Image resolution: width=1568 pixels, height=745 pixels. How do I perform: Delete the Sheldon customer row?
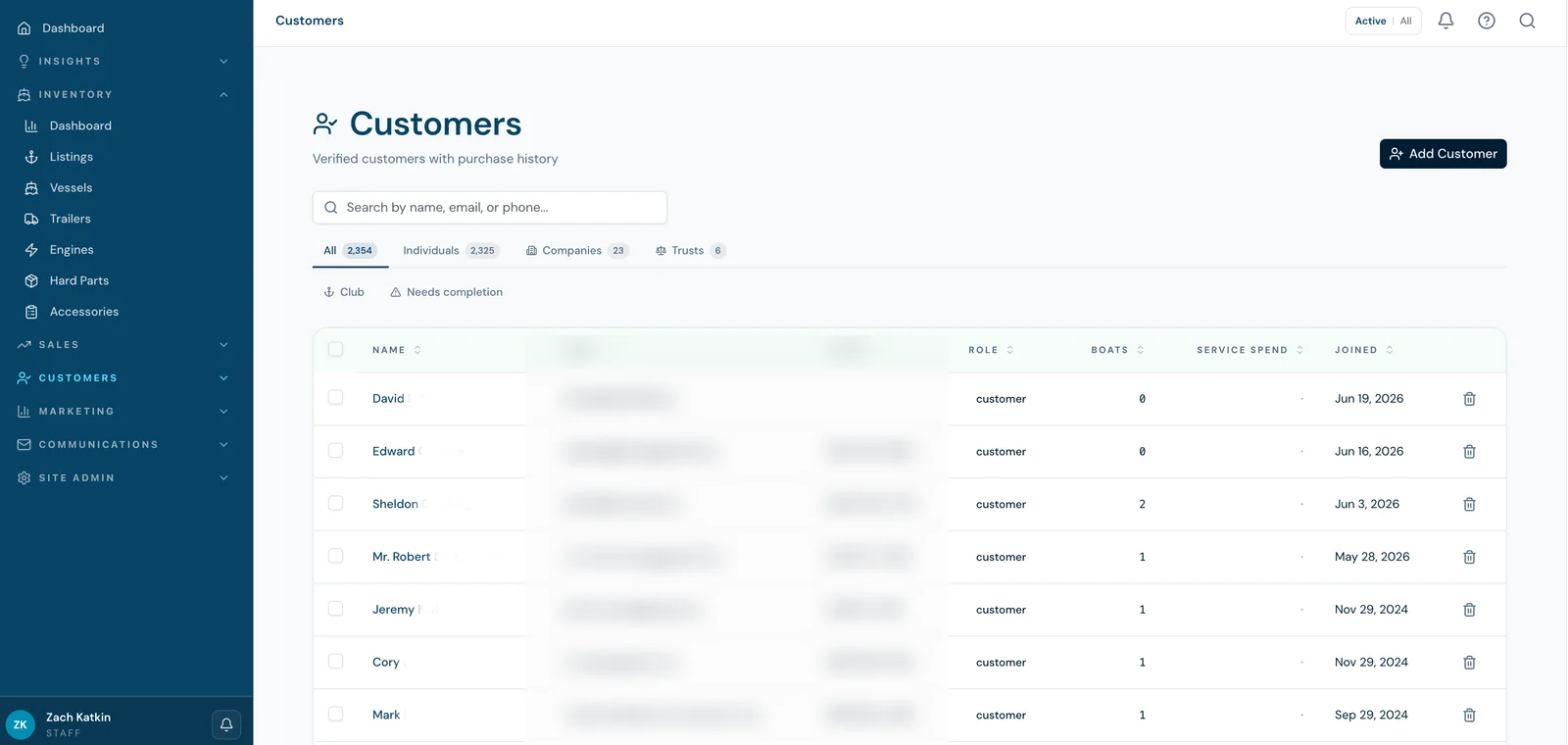(1469, 504)
